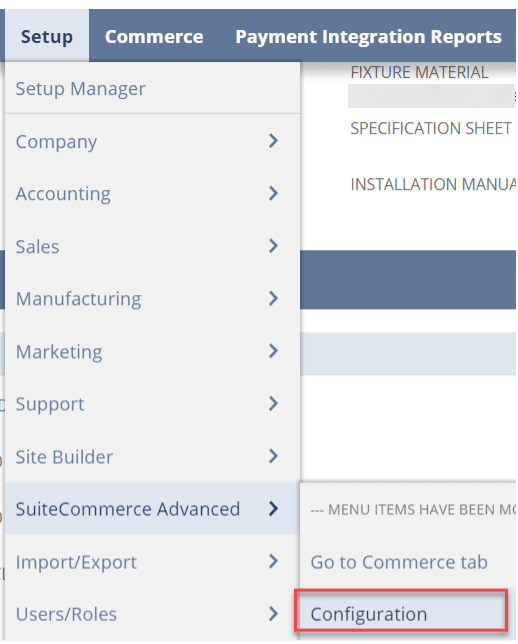Image resolution: width=518 pixels, height=644 pixels.
Task: Expand chevron next to Users/Roles
Action: point(273,614)
